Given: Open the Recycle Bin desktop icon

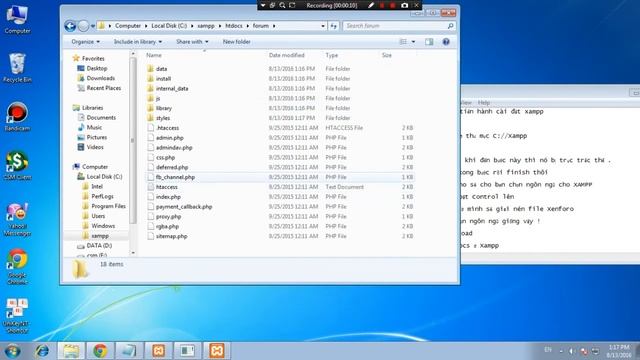Looking at the screenshot, I should pyautogui.click(x=17, y=68).
